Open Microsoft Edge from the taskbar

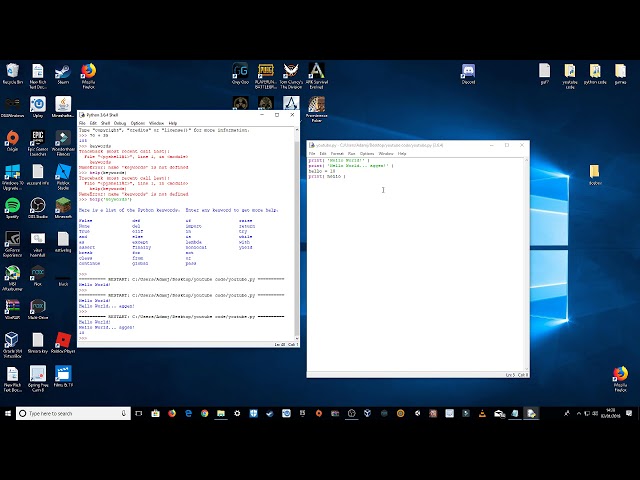(x=188, y=413)
